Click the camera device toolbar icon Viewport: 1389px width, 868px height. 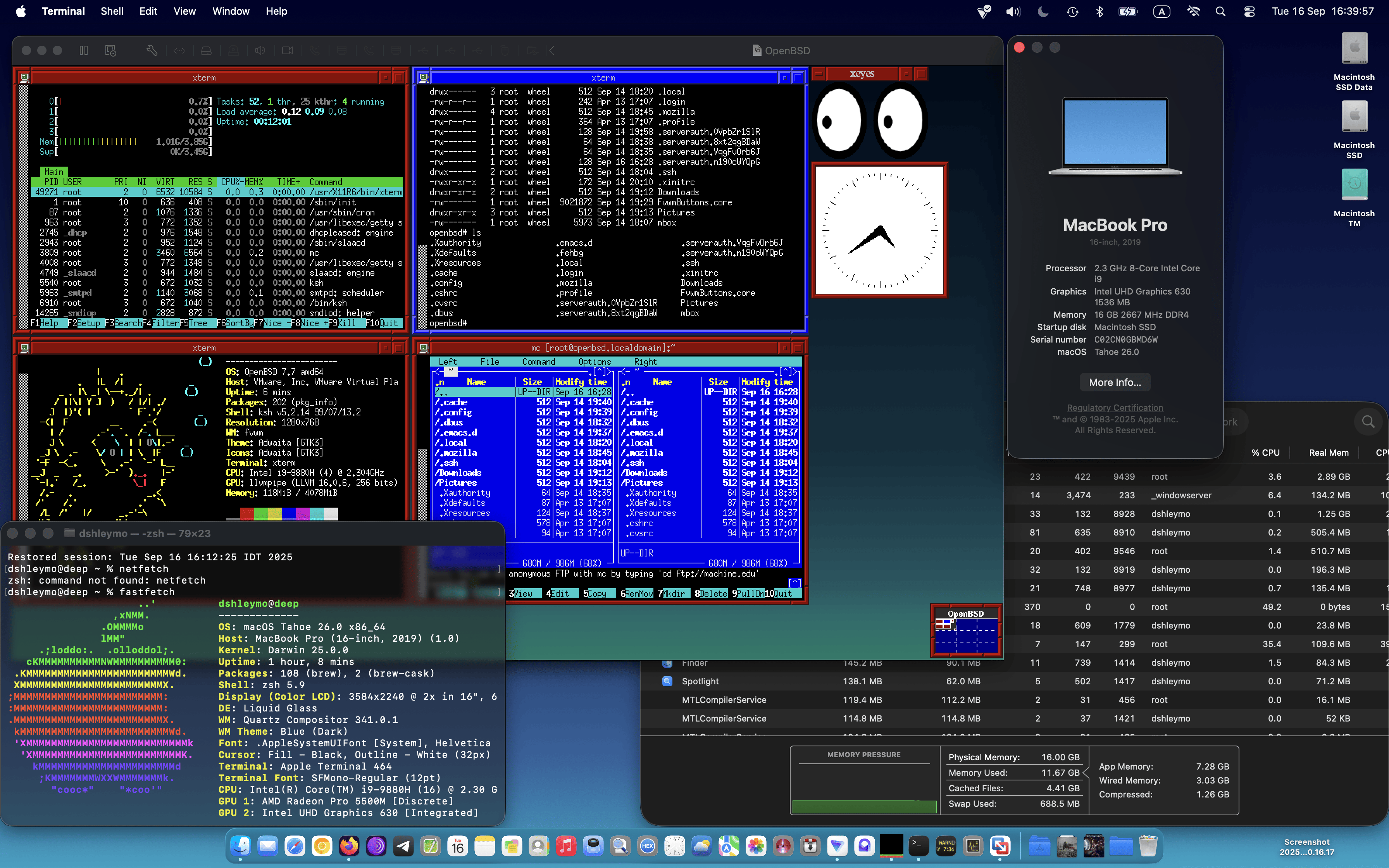point(288,50)
